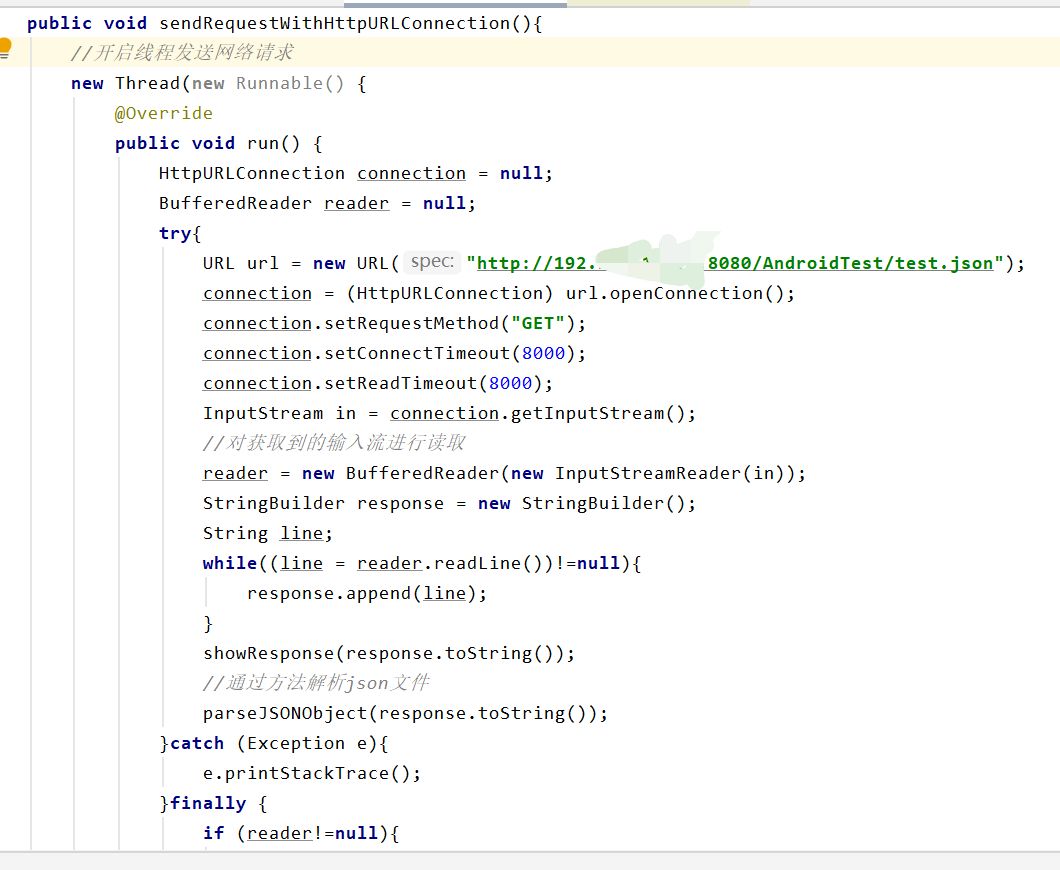
Task: Click the catch keyword
Action: pos(196,742)
